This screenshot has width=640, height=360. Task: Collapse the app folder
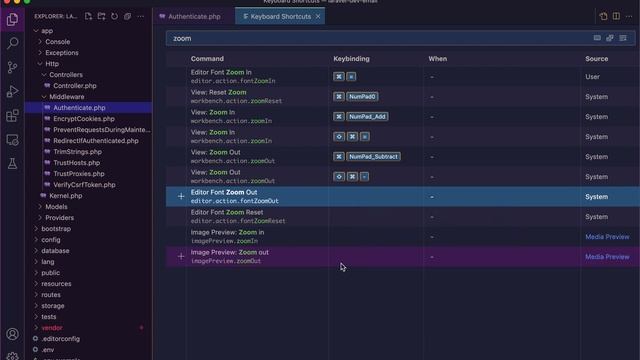pyautogui.click(x=47, y=31)
